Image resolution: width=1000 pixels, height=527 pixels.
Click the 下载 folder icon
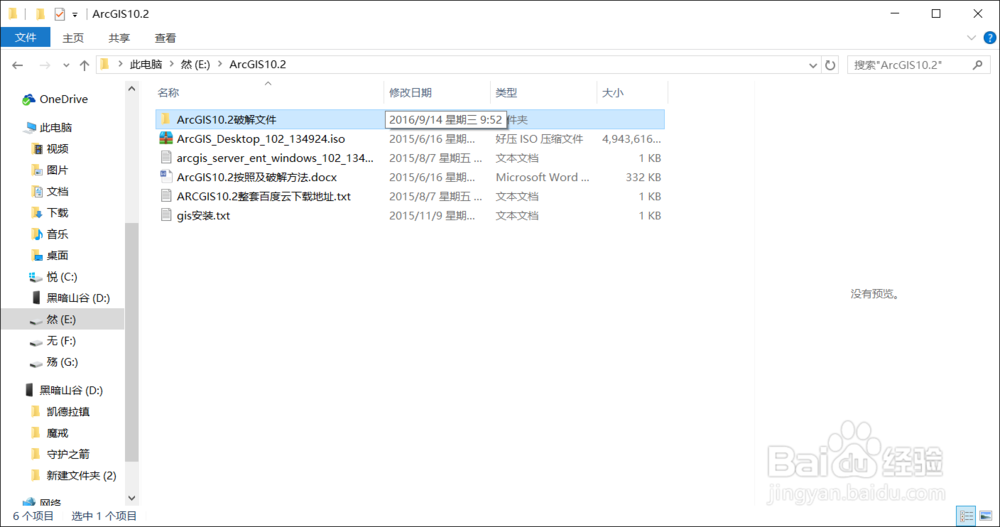tap(37, 212)
